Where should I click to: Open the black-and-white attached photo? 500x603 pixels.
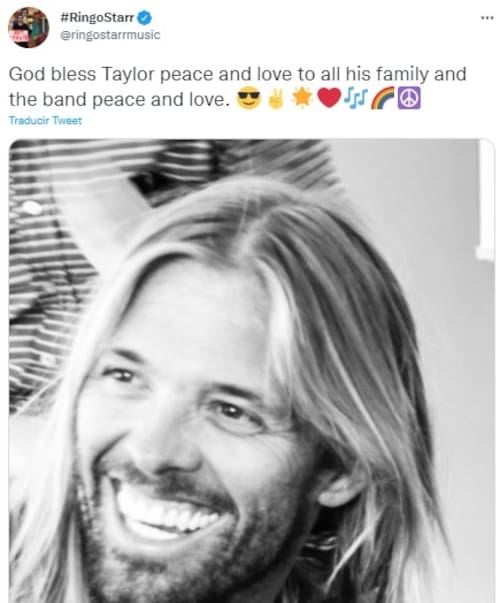tap(252, 371)
